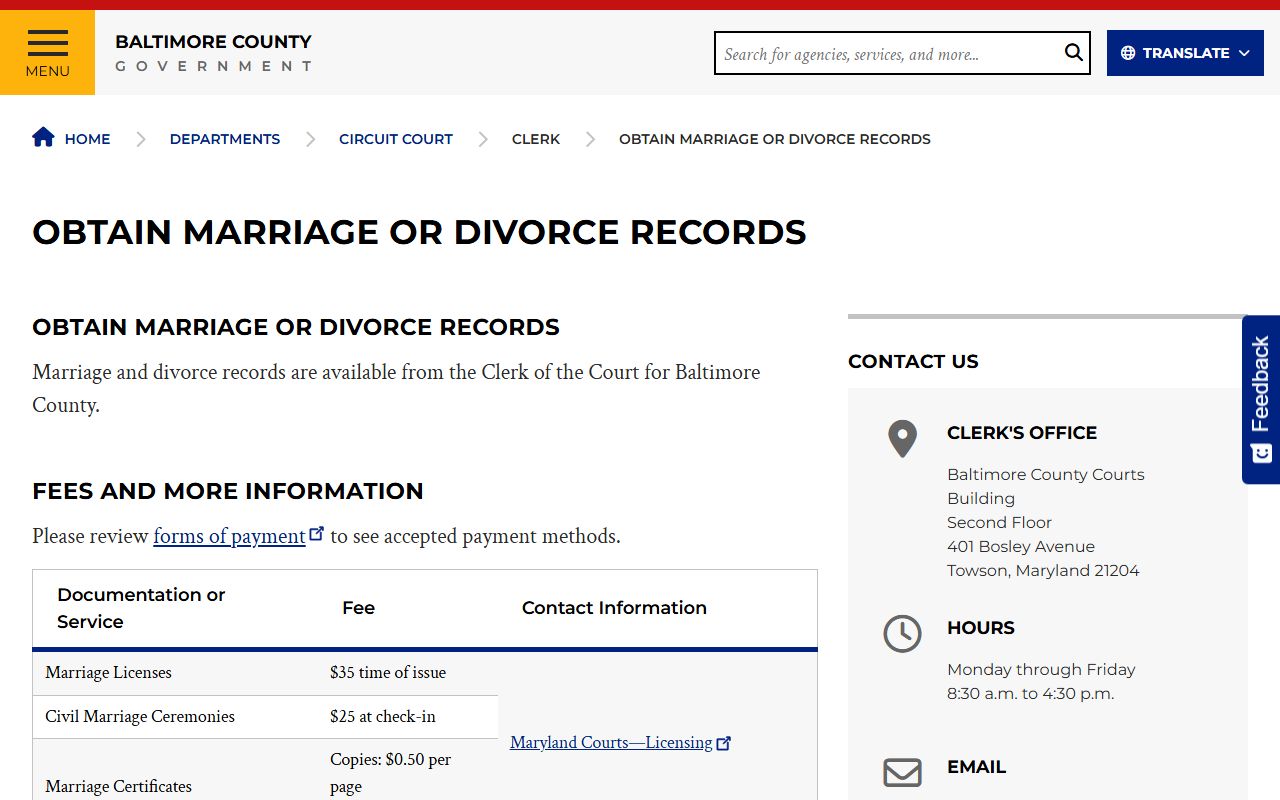Open the hamburger MENU button

(47, 53)
